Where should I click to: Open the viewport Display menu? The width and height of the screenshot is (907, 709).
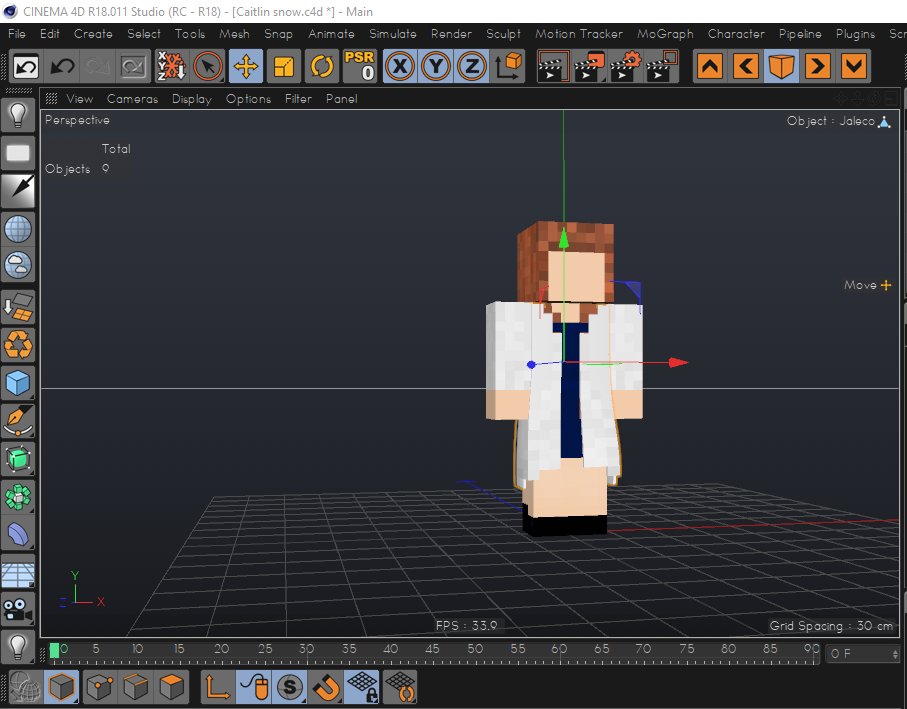click(192, 99)
